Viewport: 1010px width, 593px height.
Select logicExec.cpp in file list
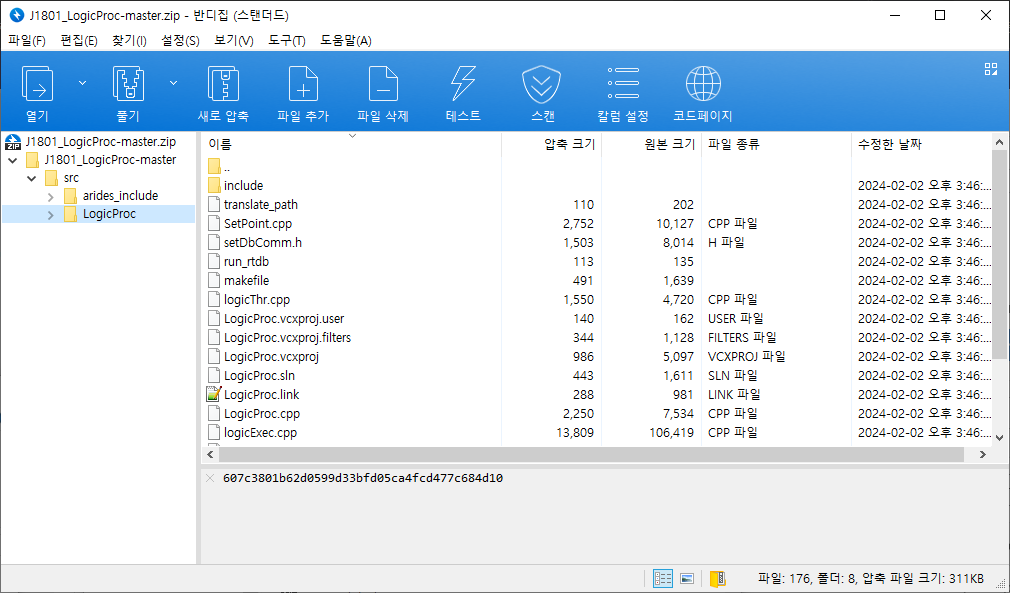(x=260, y=433)
